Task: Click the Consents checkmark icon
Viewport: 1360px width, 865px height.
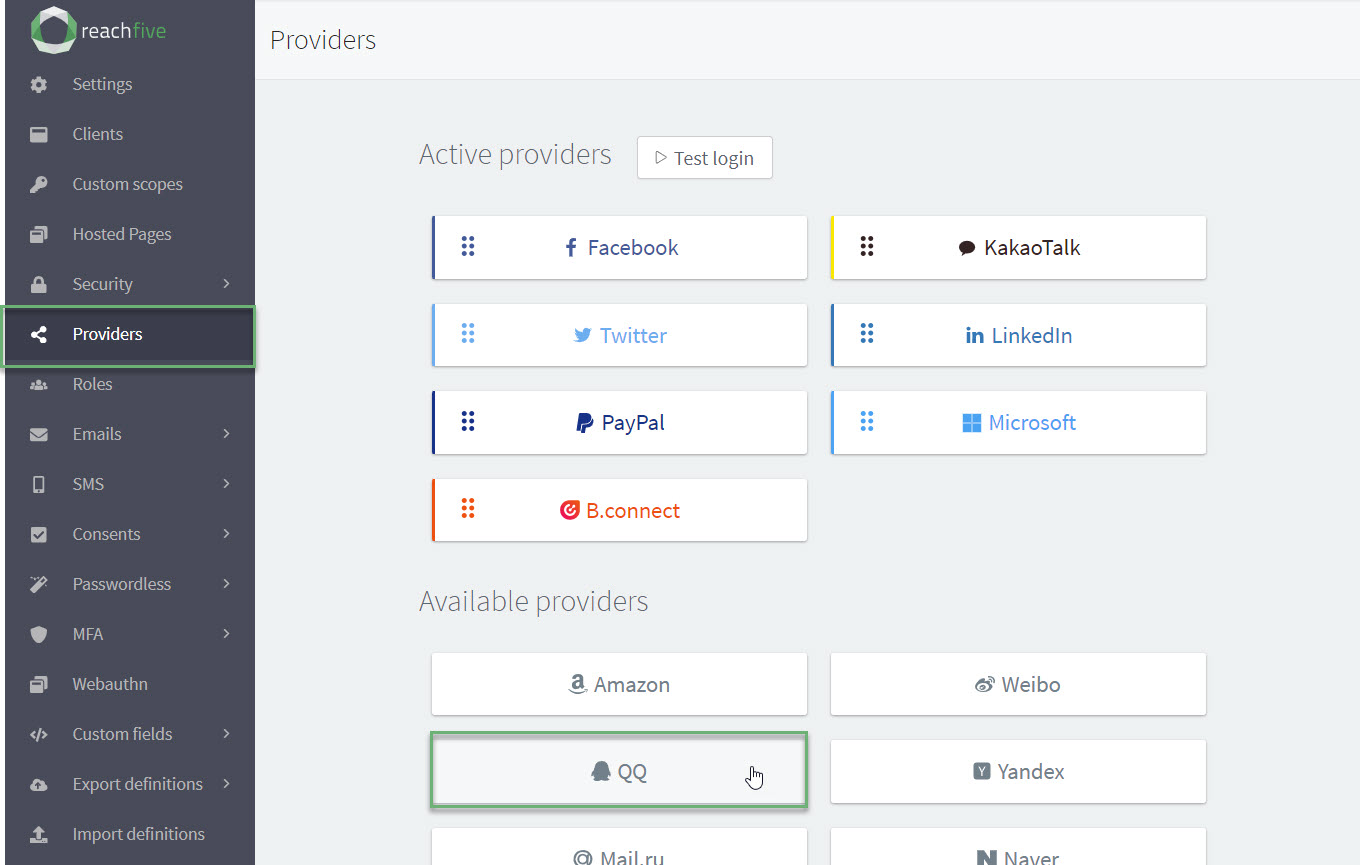Action: pos(39,534)
